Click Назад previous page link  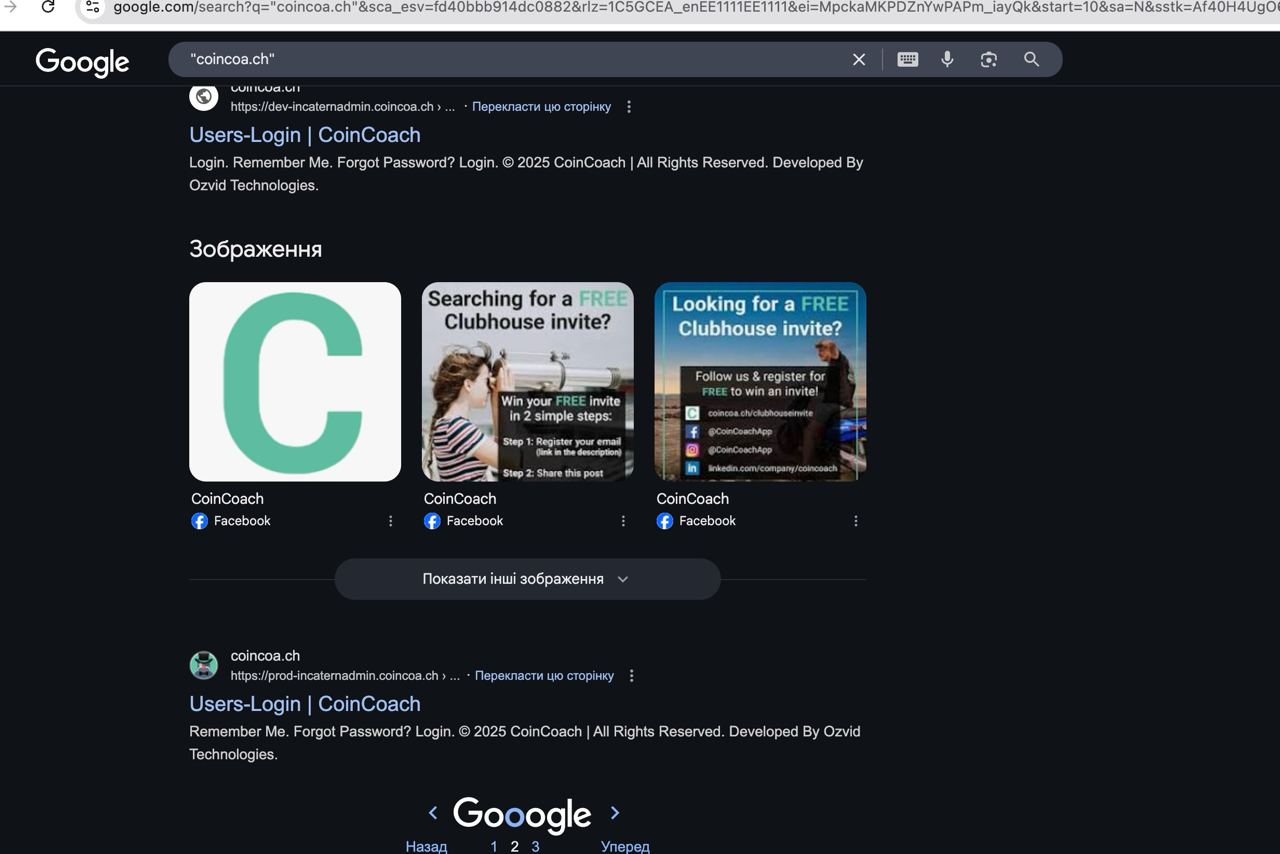tap(426, 846)
